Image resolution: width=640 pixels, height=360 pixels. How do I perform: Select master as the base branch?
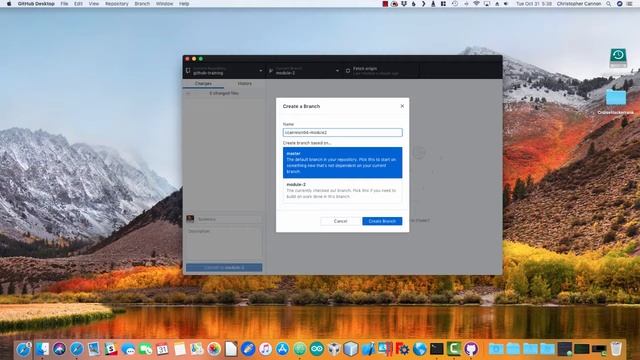[x=342, y=162]
